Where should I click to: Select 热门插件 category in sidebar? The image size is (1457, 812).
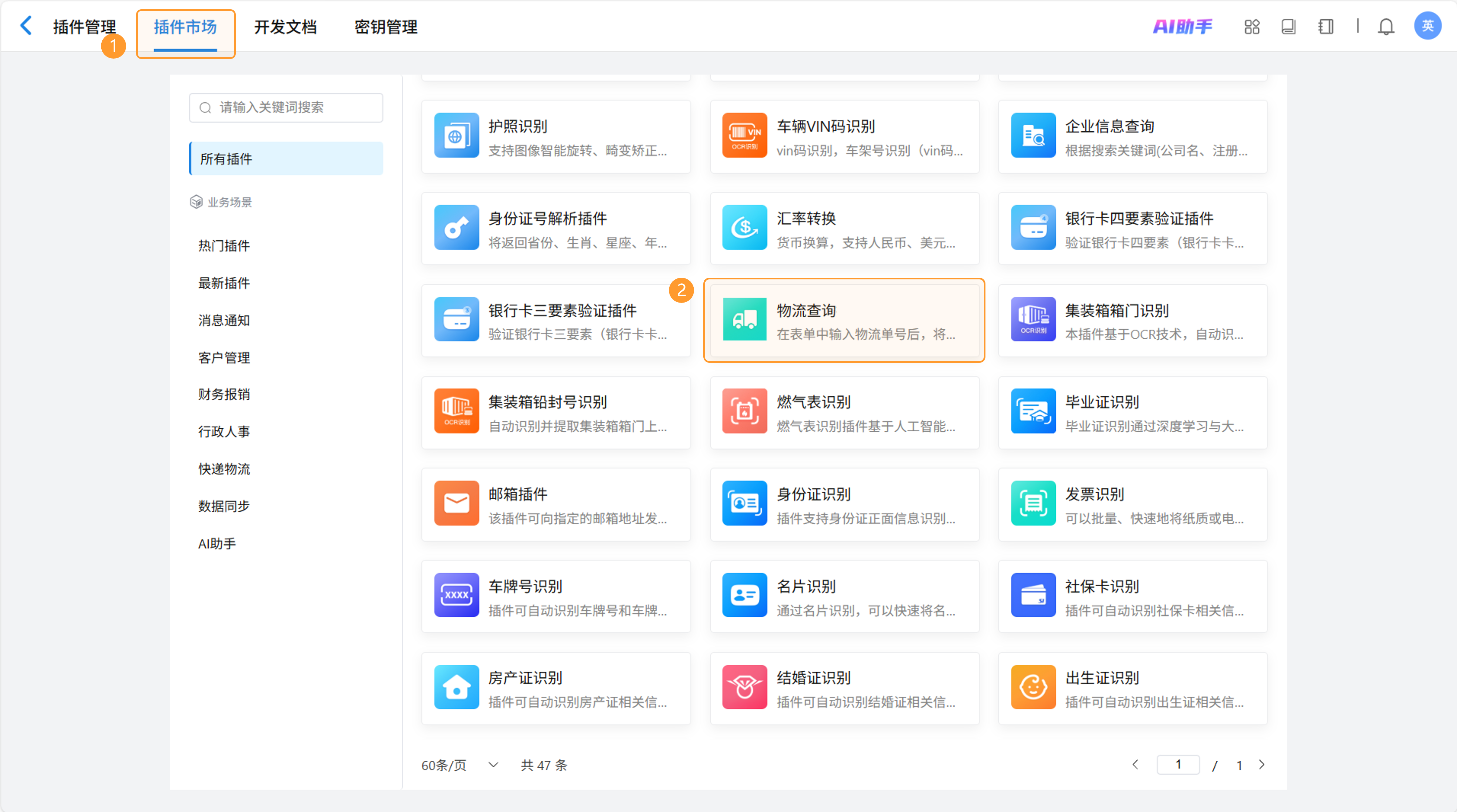click(x=224, y=246)
